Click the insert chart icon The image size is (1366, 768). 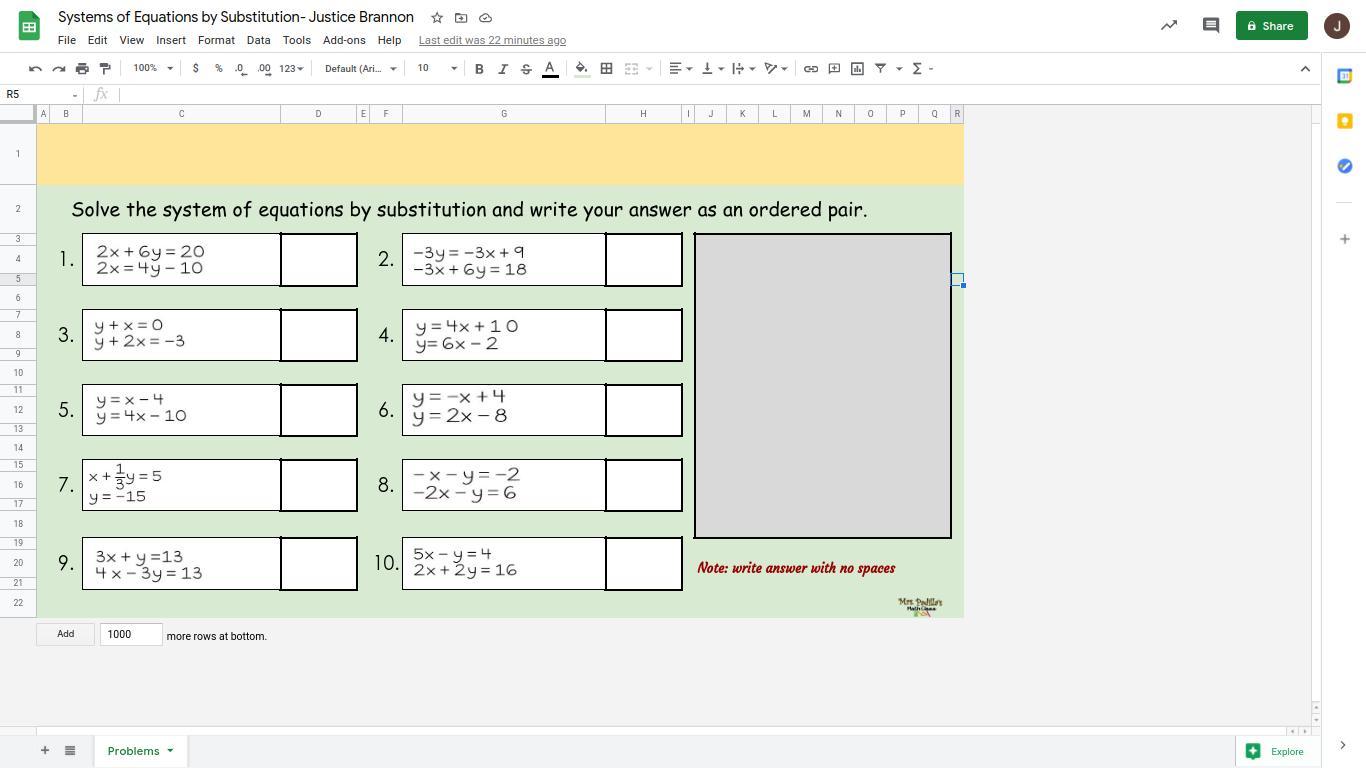click(857, 69)
